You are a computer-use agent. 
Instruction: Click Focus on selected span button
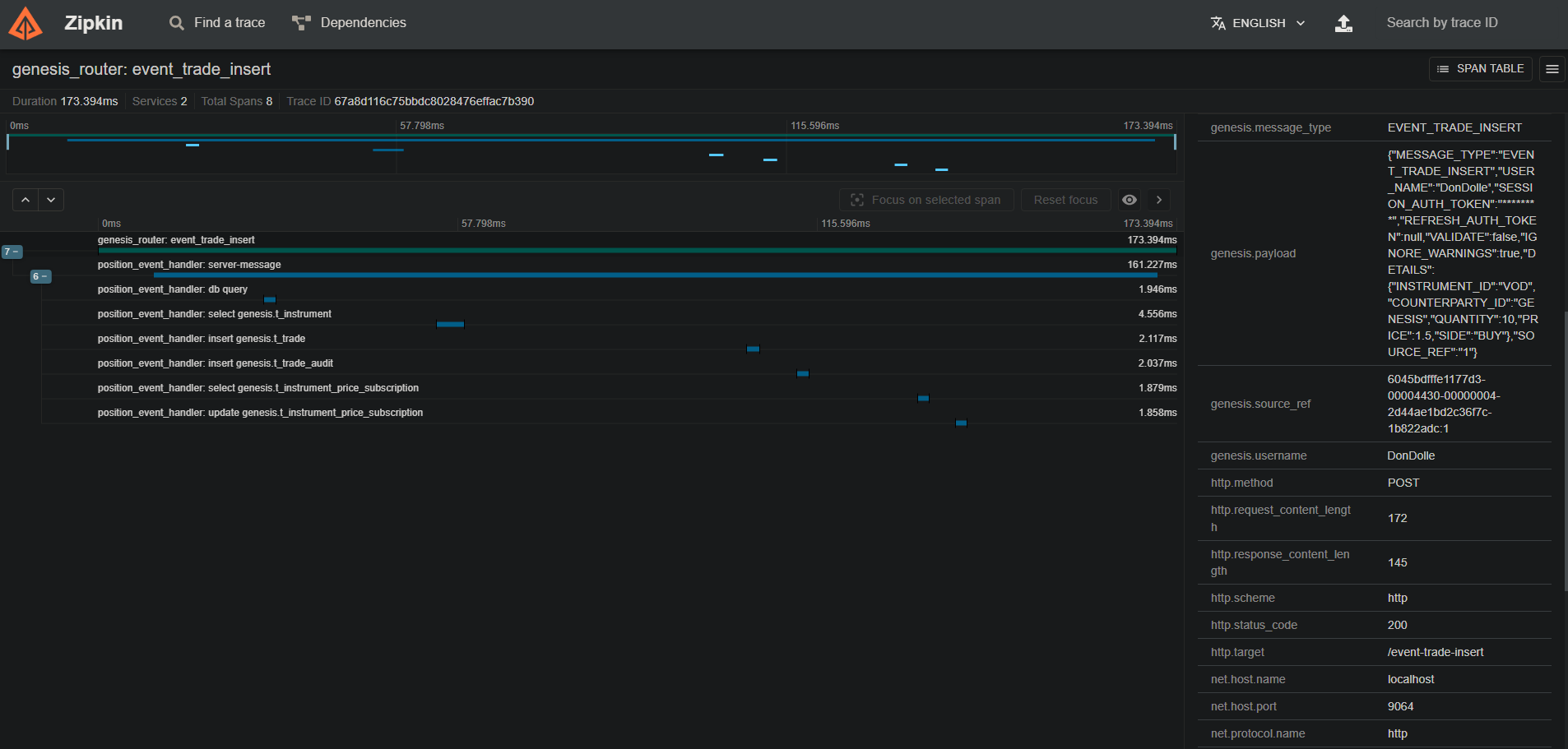pyautogui.click(x=925, y=200)
